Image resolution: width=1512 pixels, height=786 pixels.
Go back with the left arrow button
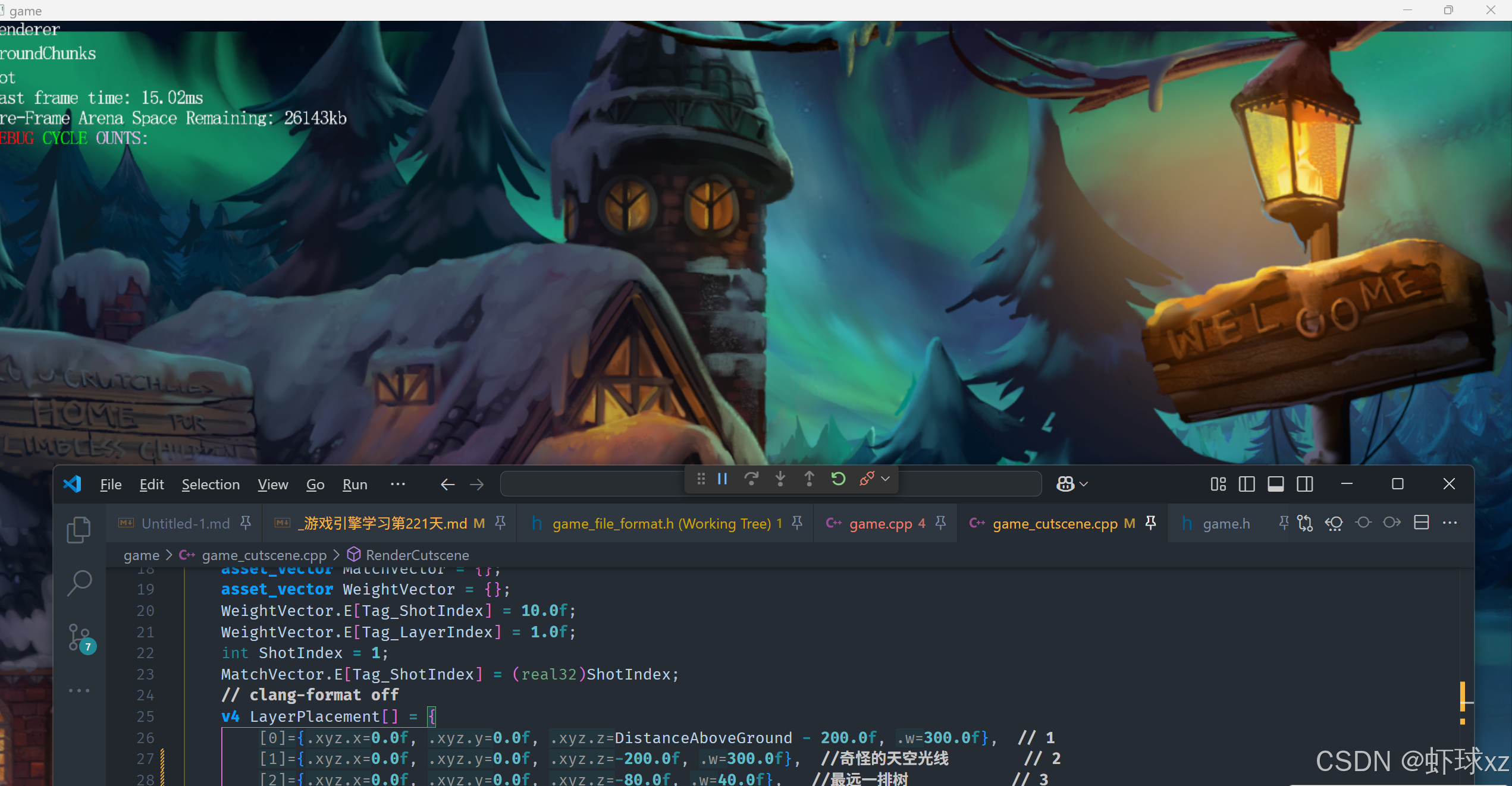(x=447, y=485)
